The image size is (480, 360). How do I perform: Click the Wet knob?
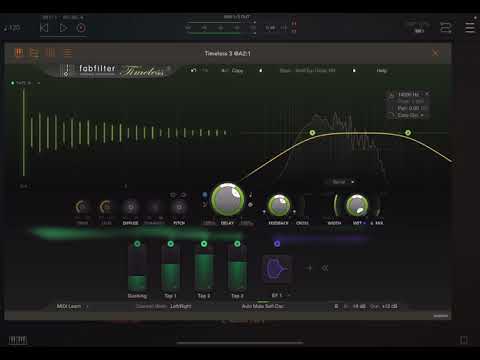[x=357, y=205]
